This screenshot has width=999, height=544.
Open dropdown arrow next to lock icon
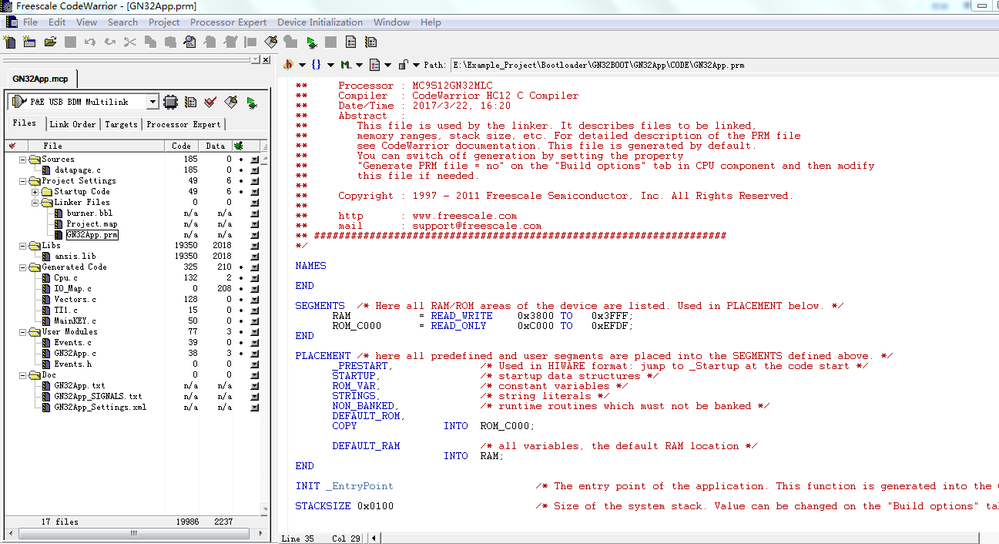[416, 65]
